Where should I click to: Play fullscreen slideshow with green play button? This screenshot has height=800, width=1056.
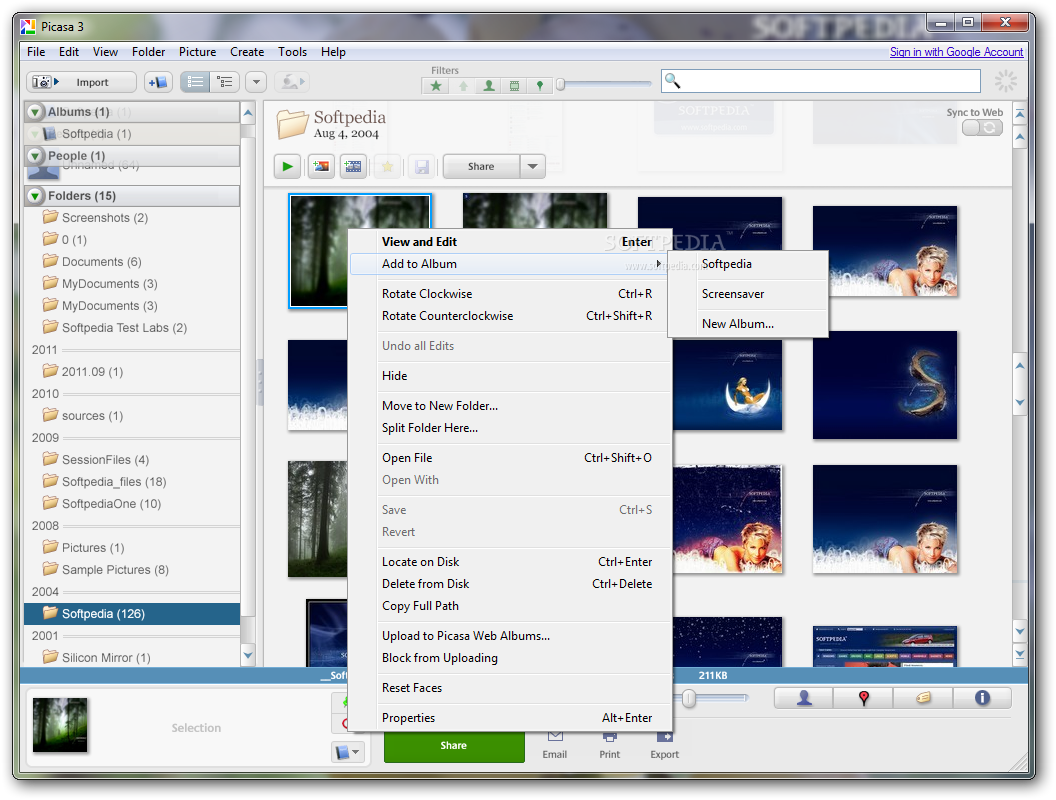(288, 166)
